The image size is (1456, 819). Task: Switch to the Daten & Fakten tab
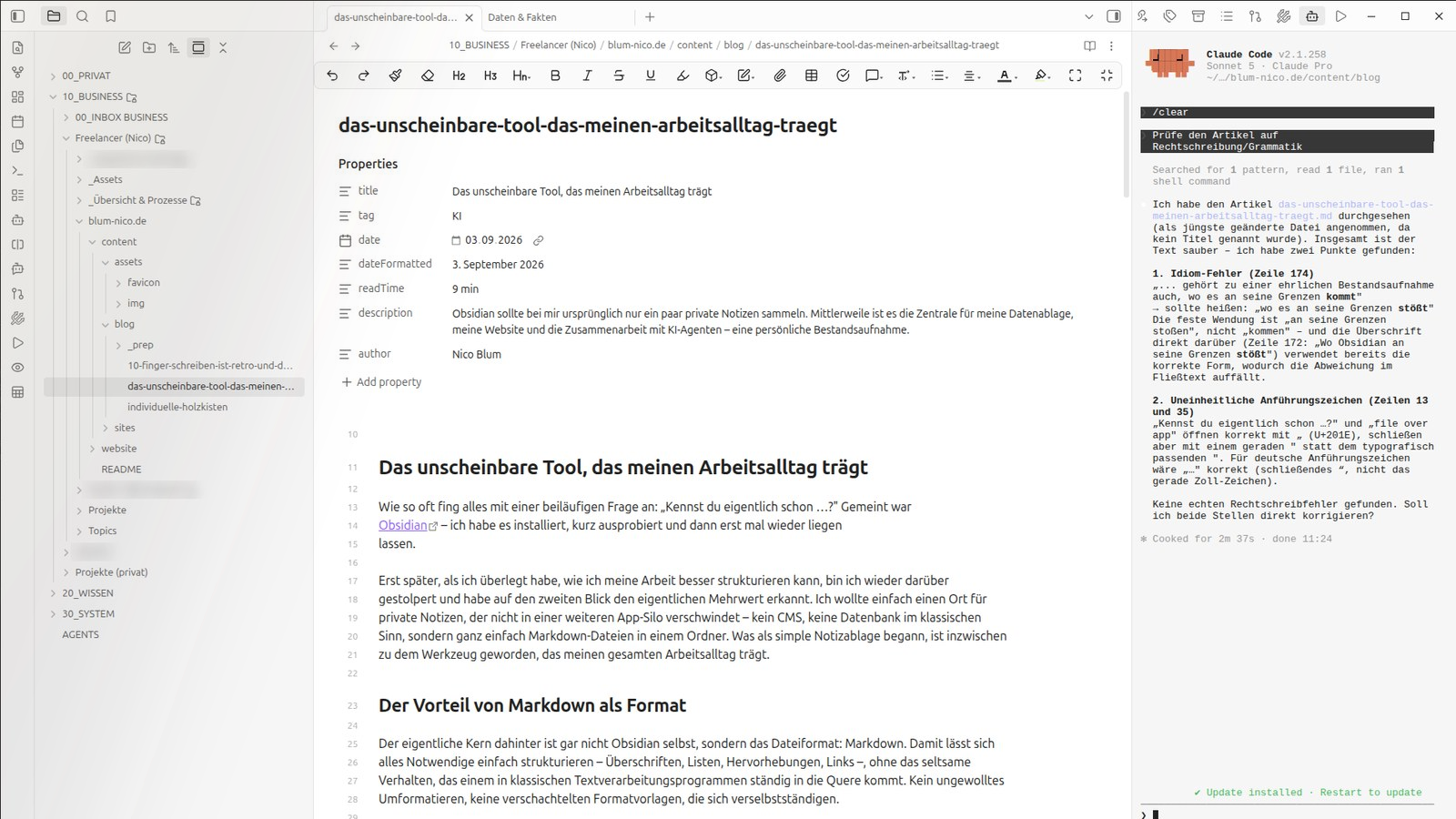pos(522,17)
